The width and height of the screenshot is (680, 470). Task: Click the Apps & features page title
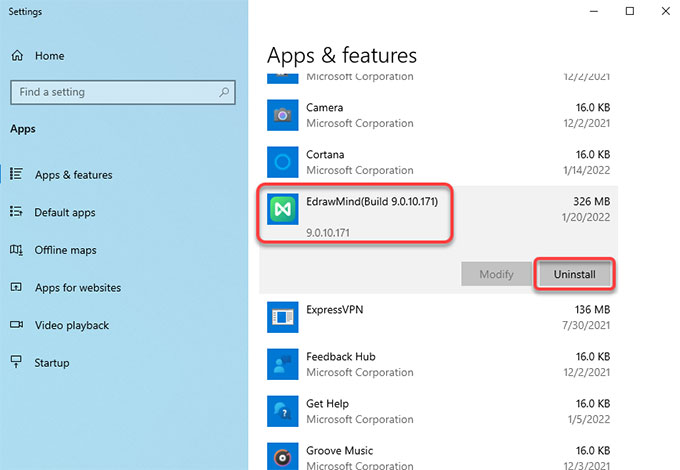[x=342, y=56]
